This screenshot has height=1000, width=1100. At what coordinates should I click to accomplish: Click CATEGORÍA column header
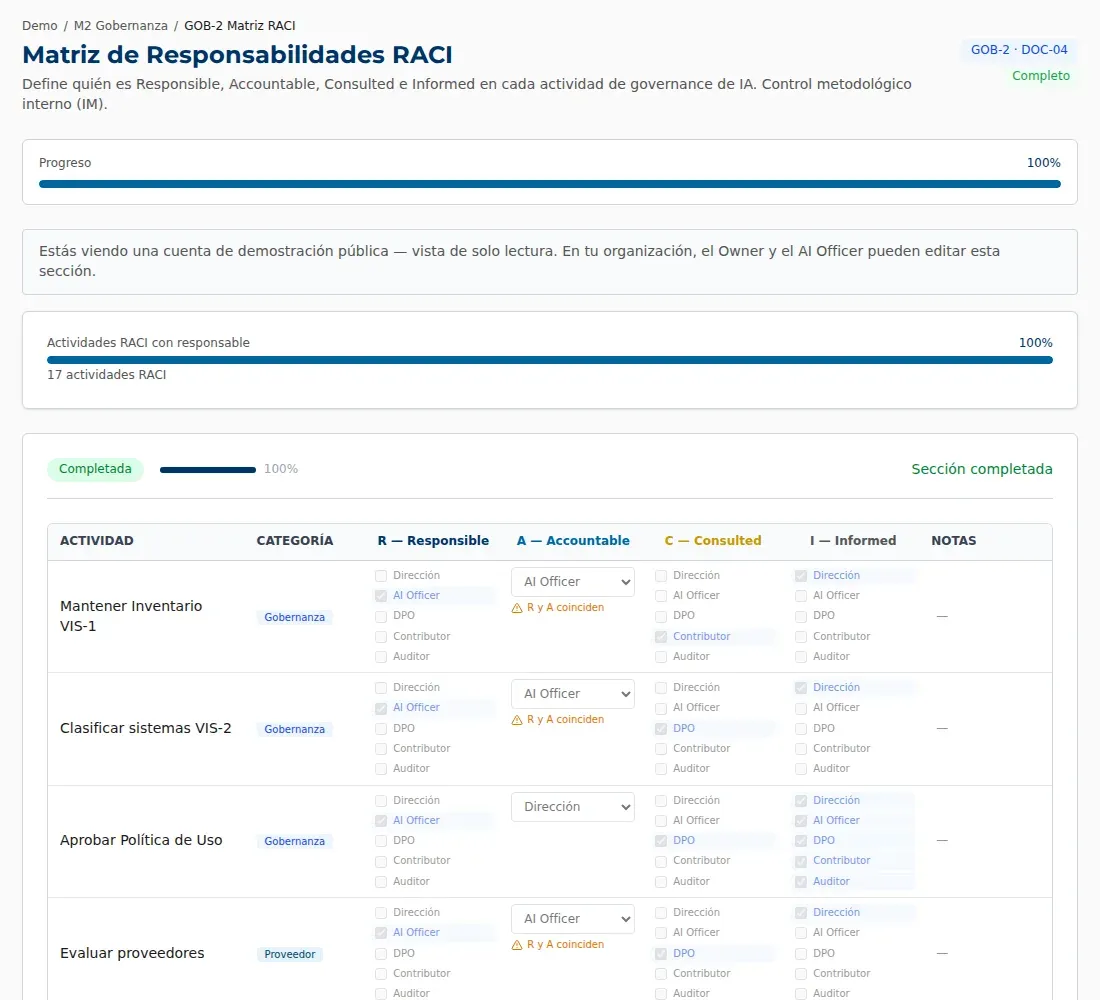(x=295, y=541)
